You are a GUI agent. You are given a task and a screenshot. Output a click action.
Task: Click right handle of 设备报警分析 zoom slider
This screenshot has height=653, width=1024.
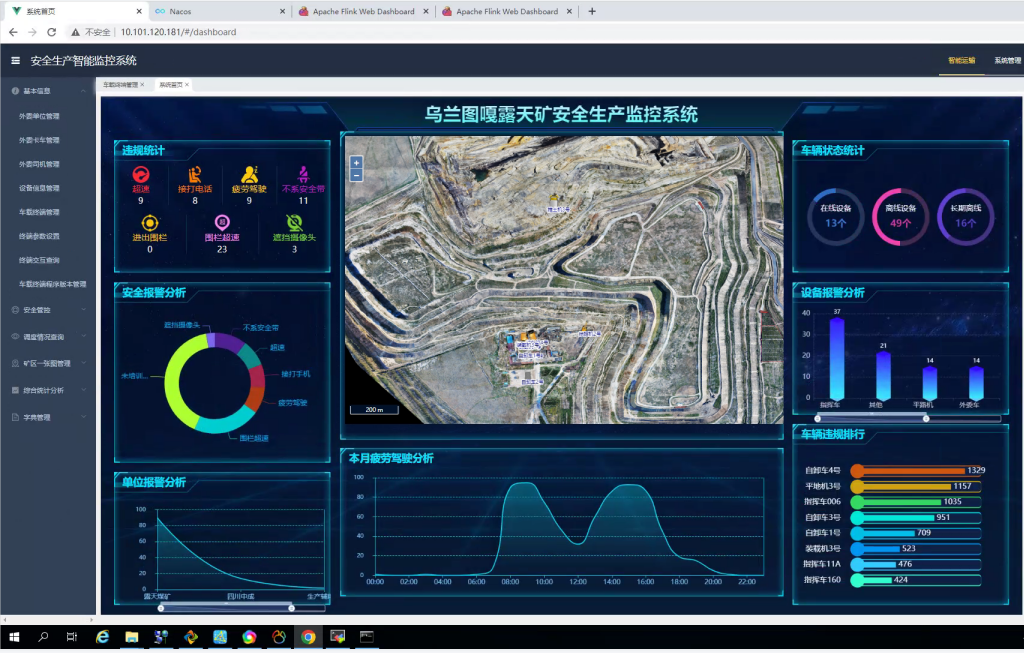pyautogui.click(x=926, y=418)
